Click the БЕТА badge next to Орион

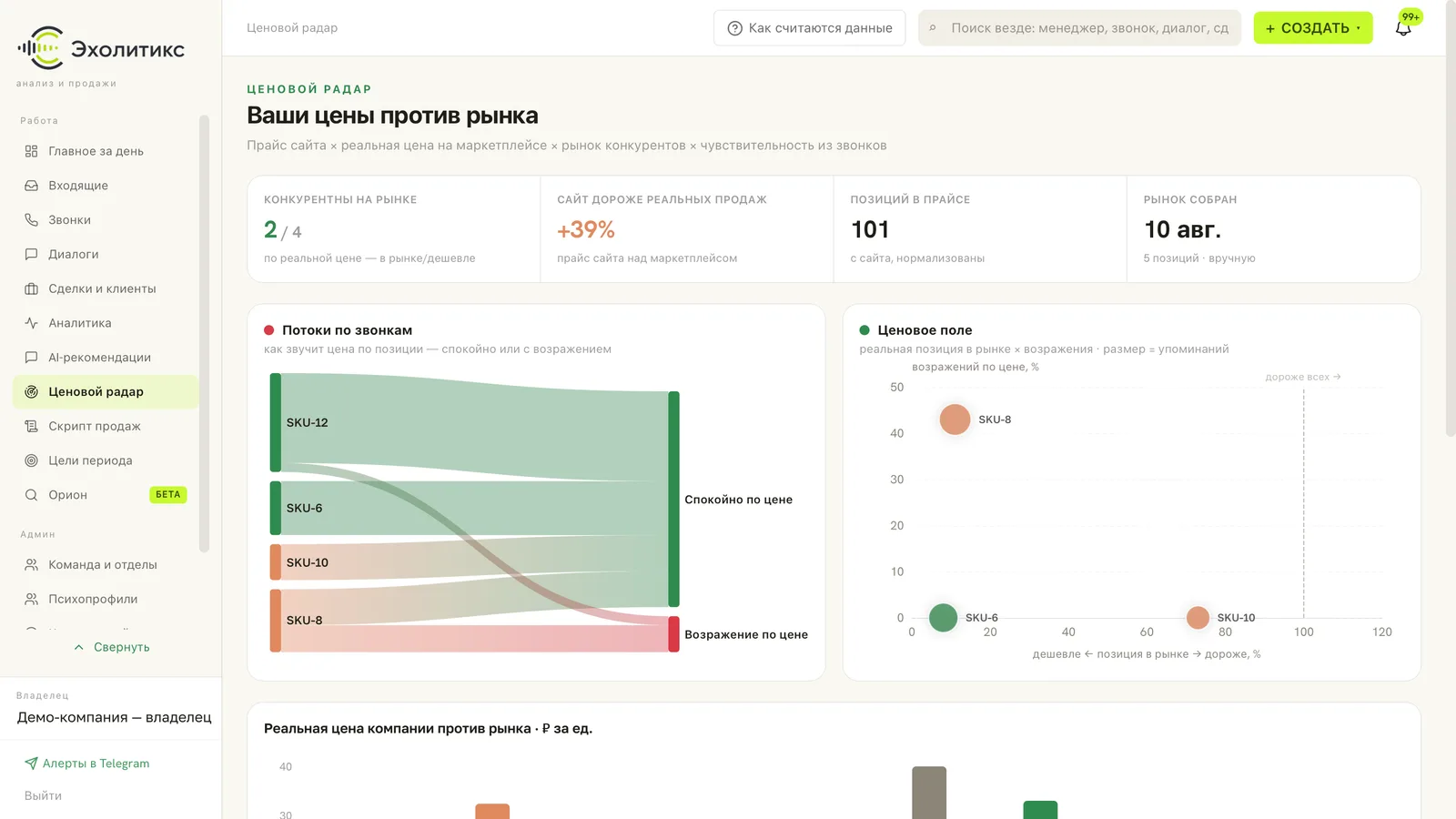(168, 495)
